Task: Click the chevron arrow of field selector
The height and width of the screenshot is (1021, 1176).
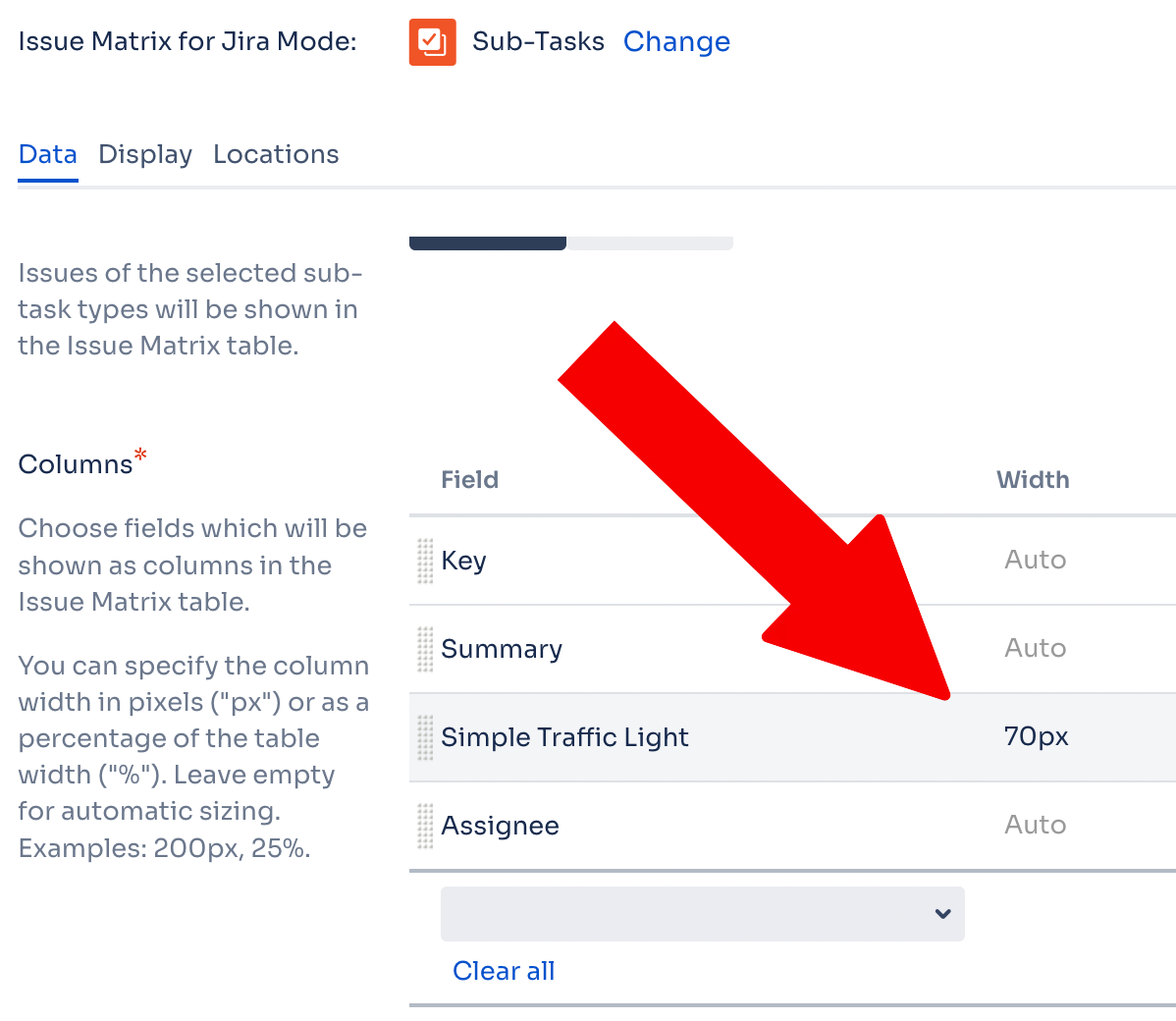Action: point(942,914)
